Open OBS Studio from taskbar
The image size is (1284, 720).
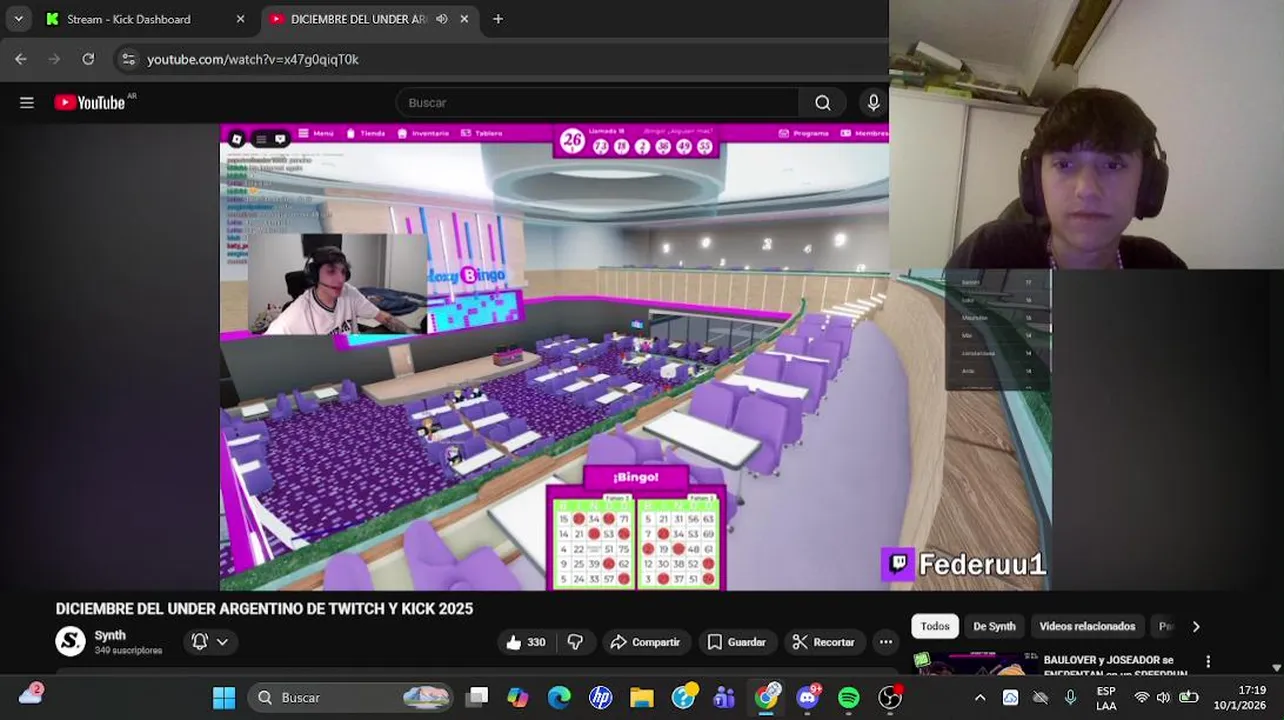[890, 697]
